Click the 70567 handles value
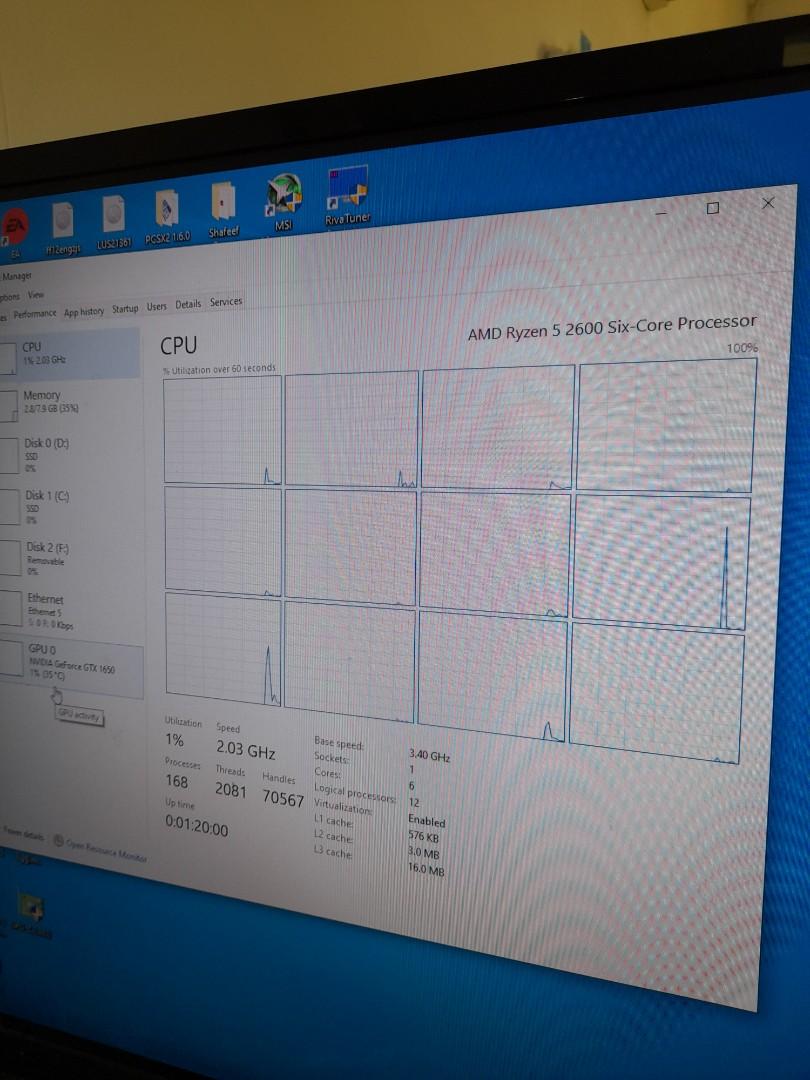Screen dimensions: 810x1080 [283, 798]
